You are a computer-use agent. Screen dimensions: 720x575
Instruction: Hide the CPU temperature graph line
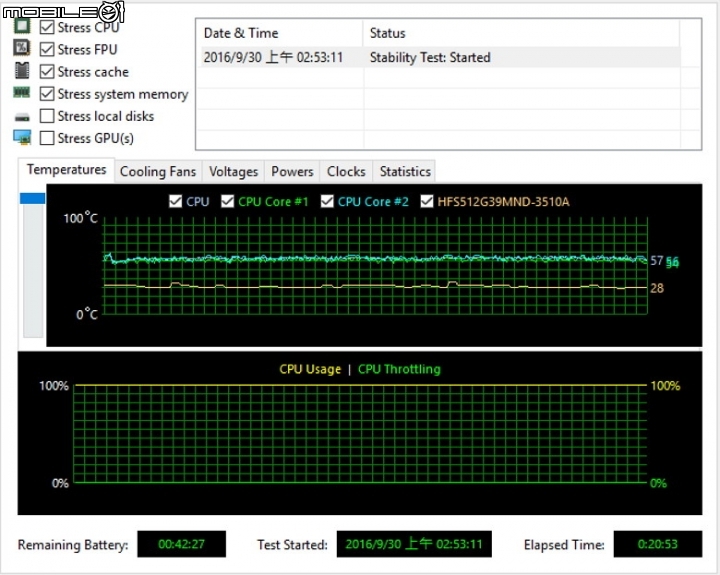coord(175,201)
